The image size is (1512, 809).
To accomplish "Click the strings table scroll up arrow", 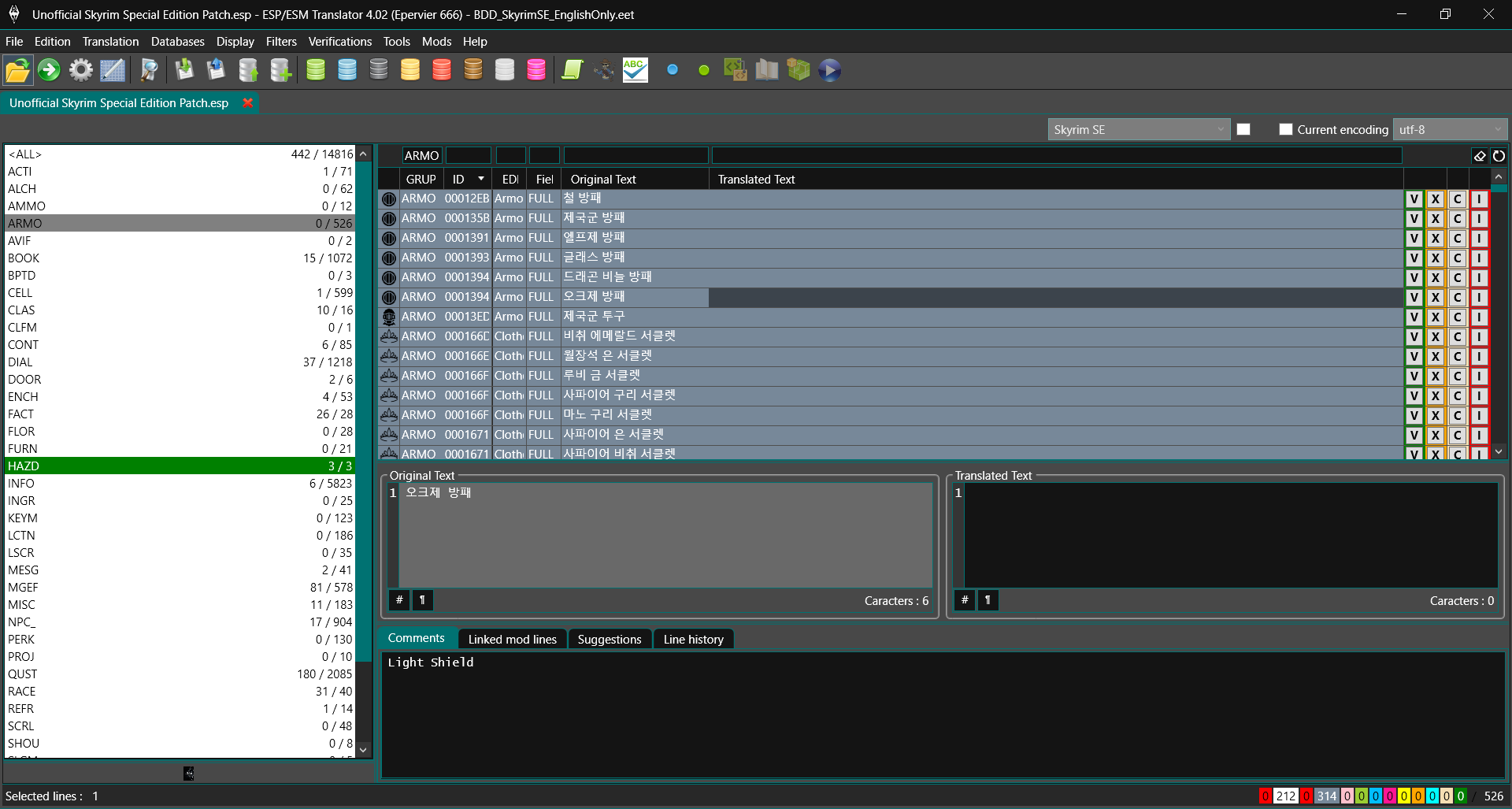I will click(1499, 176).
